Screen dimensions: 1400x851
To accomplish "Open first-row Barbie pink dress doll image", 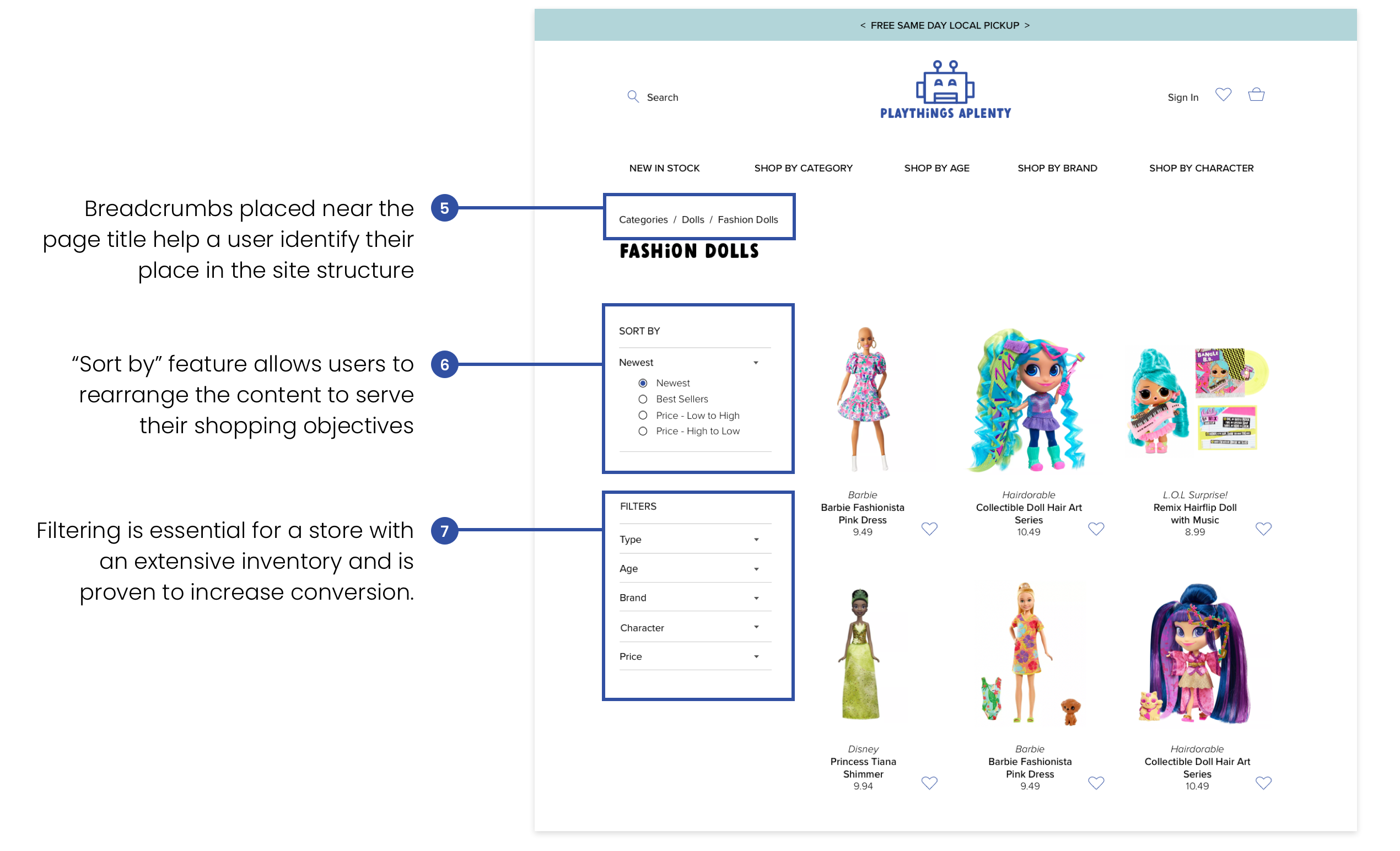I will 864,398.
